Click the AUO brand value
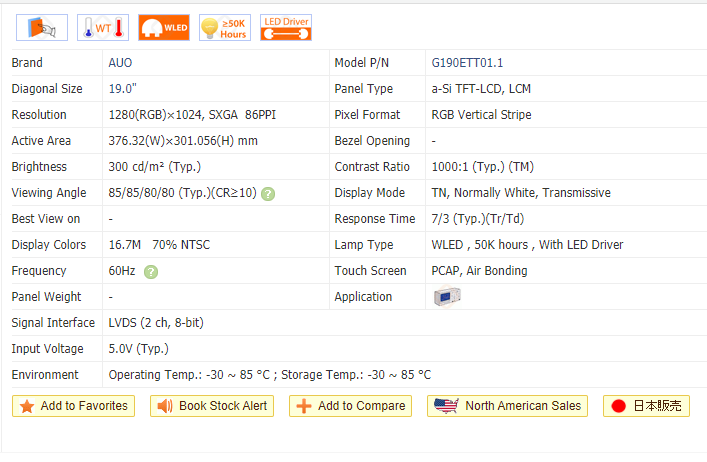 [120, 63]
